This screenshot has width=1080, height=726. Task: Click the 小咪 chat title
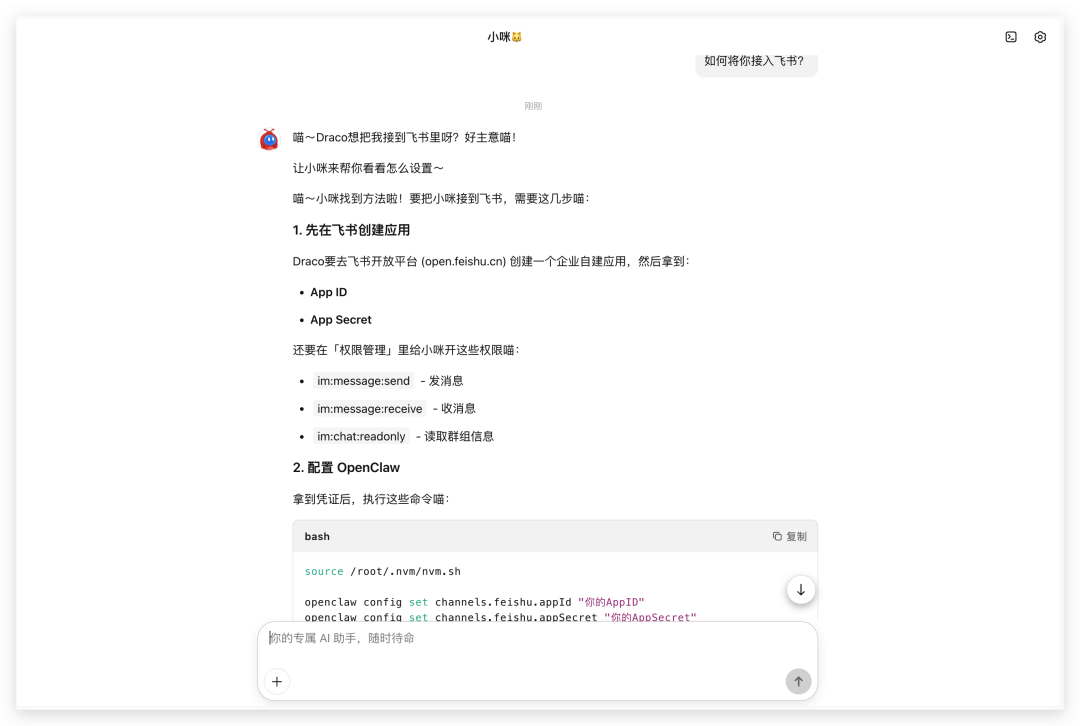point(505,37)
